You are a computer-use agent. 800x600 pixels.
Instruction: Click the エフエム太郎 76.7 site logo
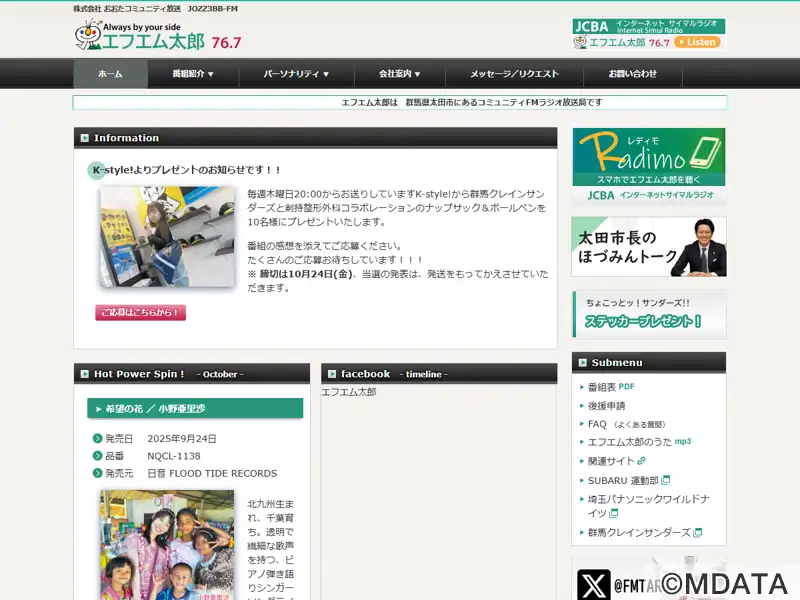tap(157, 36)
